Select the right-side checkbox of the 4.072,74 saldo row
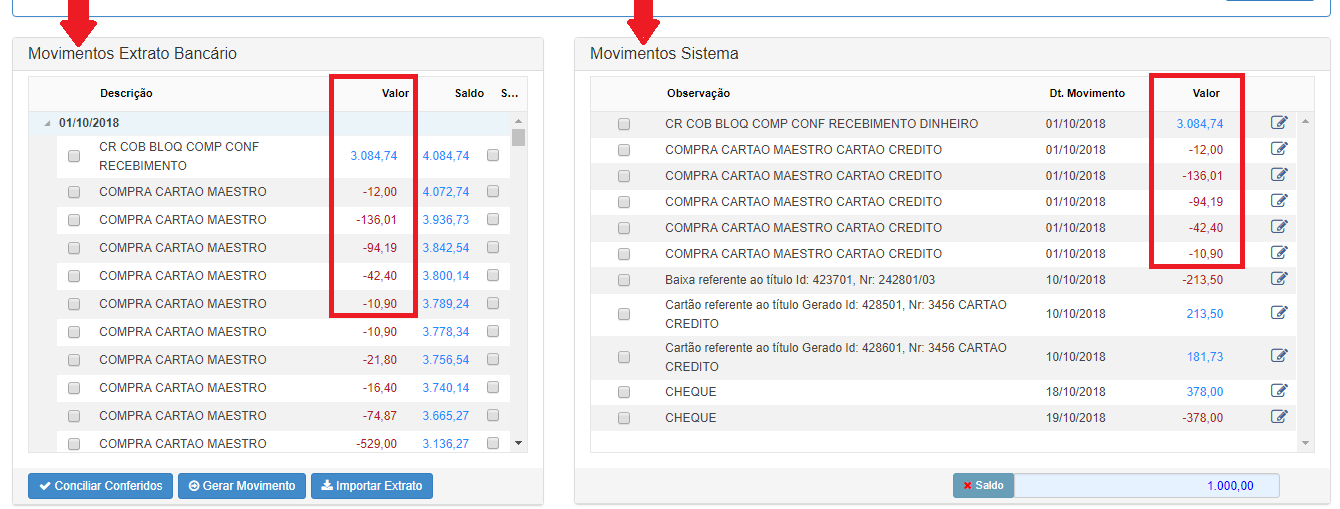This screenshot has height=509, width=1340. (493, 191)
